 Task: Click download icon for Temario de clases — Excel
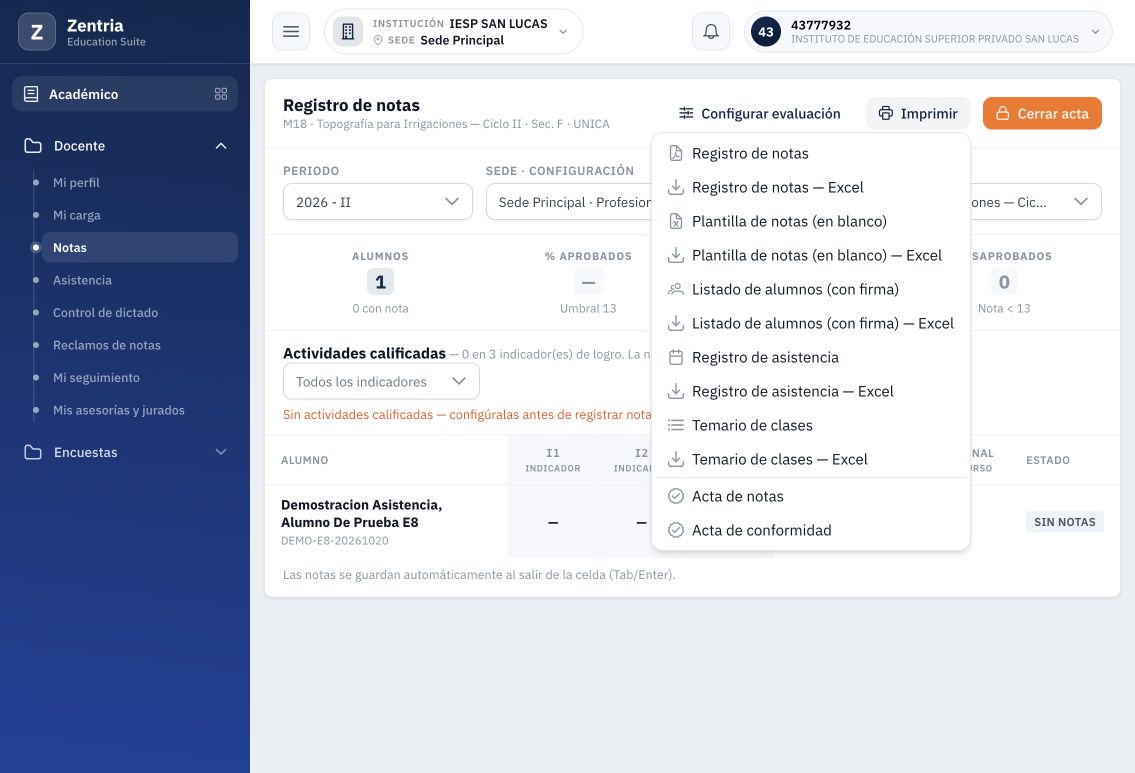675,460
